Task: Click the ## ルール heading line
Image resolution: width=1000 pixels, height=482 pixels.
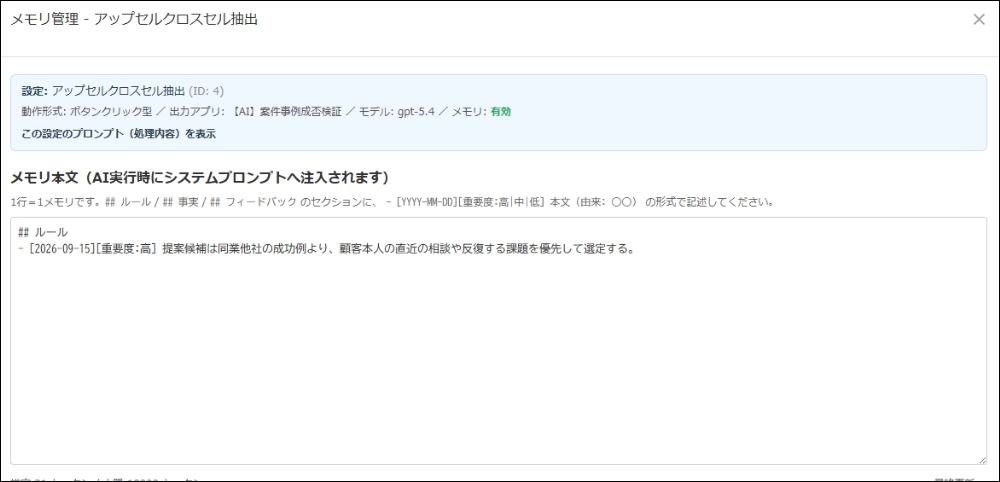Action: [x=43, y=233]
